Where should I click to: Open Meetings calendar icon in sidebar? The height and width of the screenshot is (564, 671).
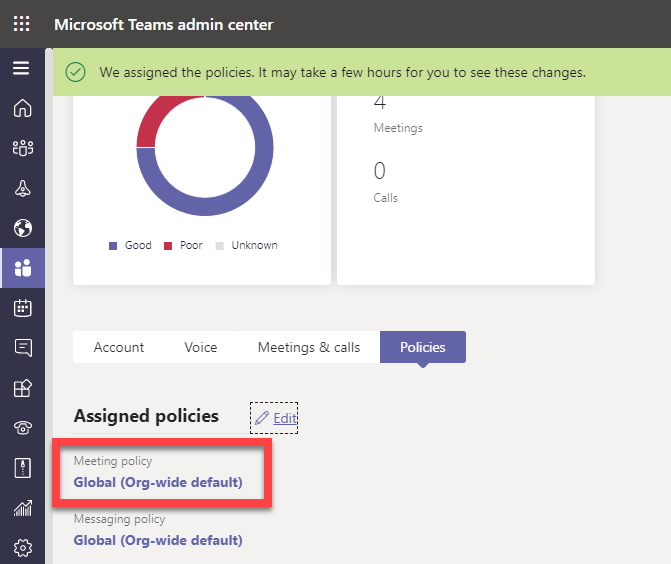22,308
